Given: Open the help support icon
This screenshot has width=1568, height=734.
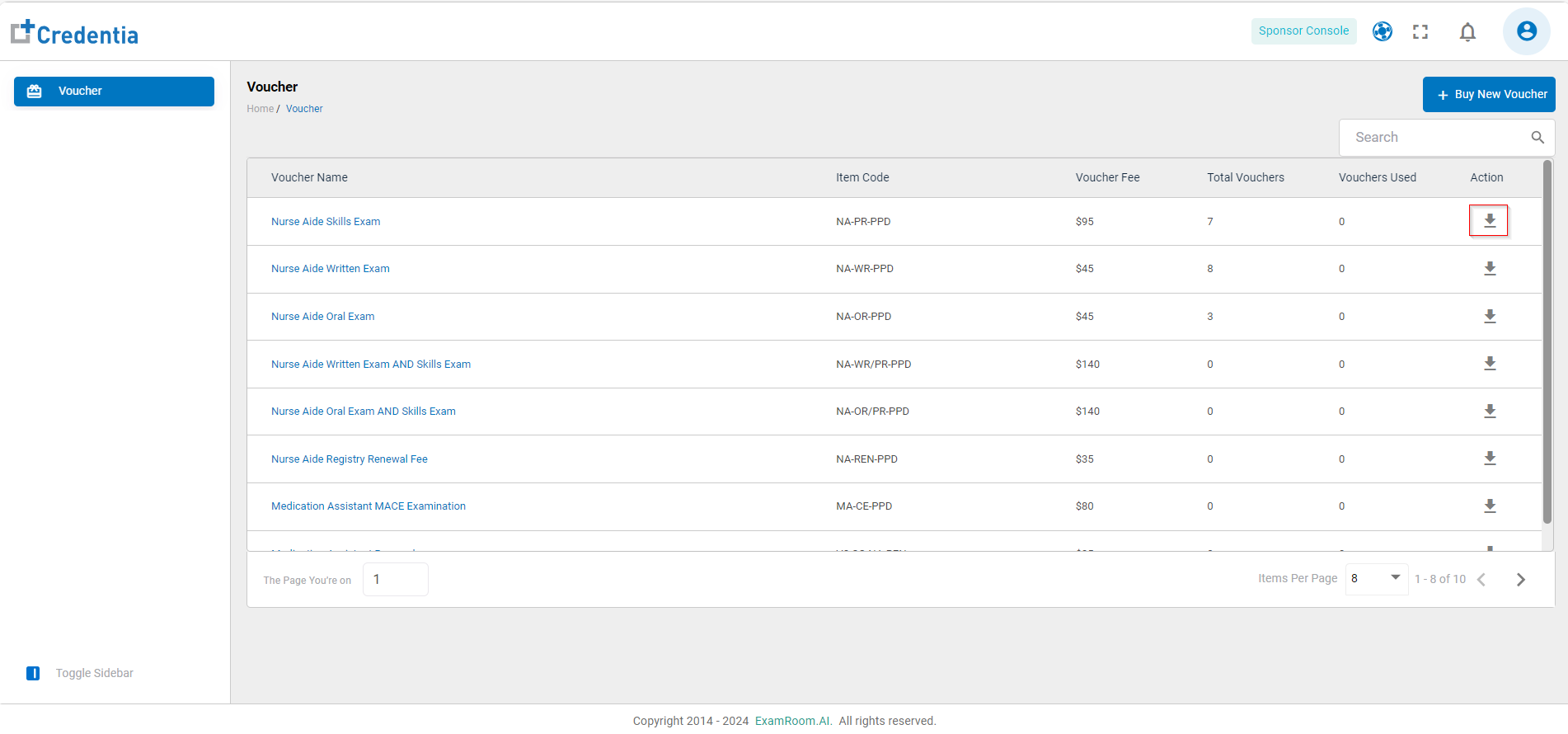Looking at the screenshot, I should pyautogui.click(x=1383, y=31).
